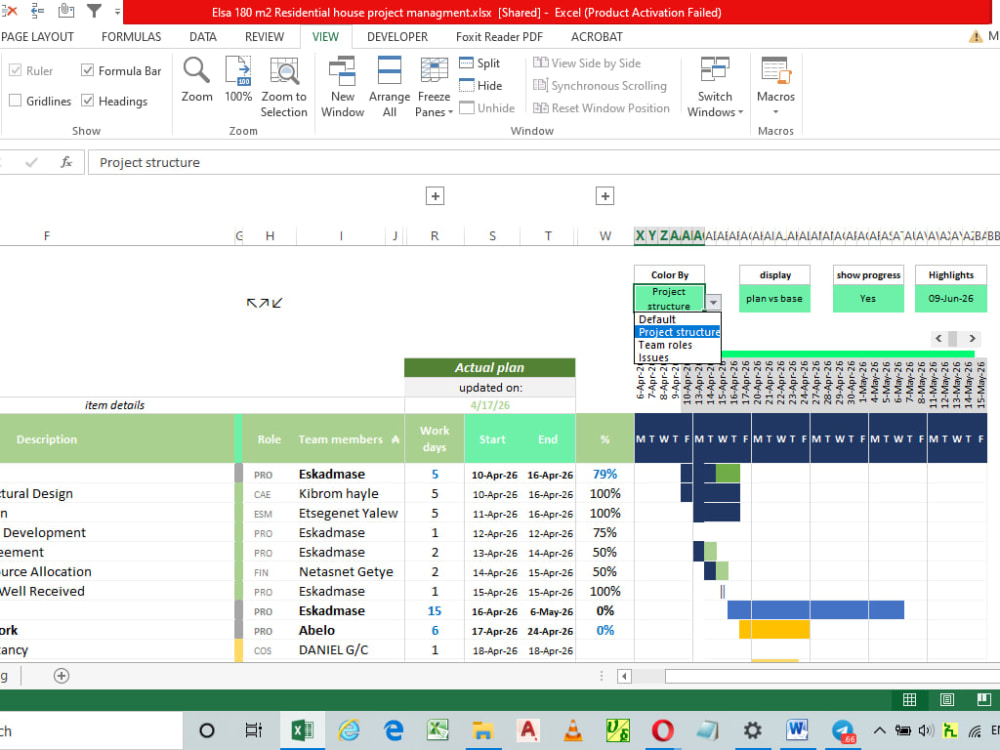Click the timeline scrollbar thumb
1000x750 pixels.
click(953, 339)
